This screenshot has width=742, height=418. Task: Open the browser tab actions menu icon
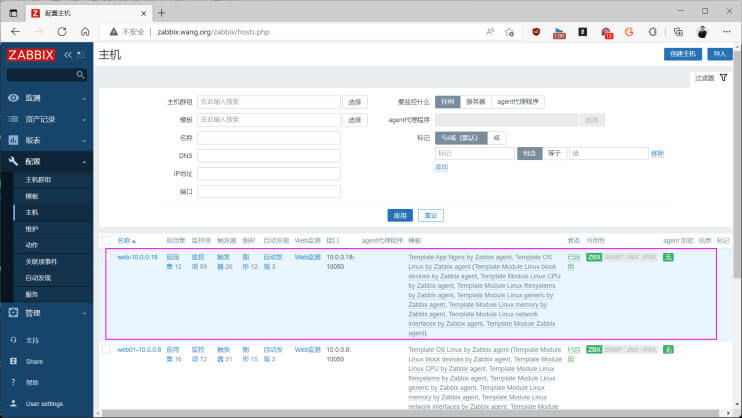tap(13, 13)
